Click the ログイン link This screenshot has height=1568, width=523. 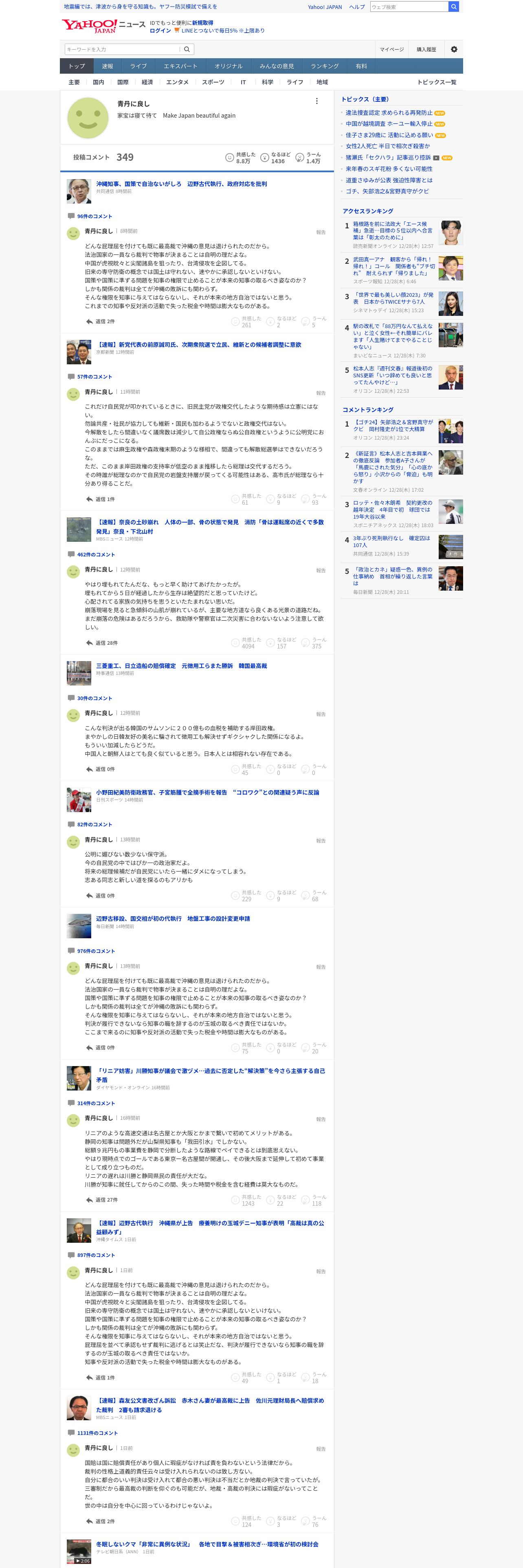pyautogui.click(x=160, y=31)
